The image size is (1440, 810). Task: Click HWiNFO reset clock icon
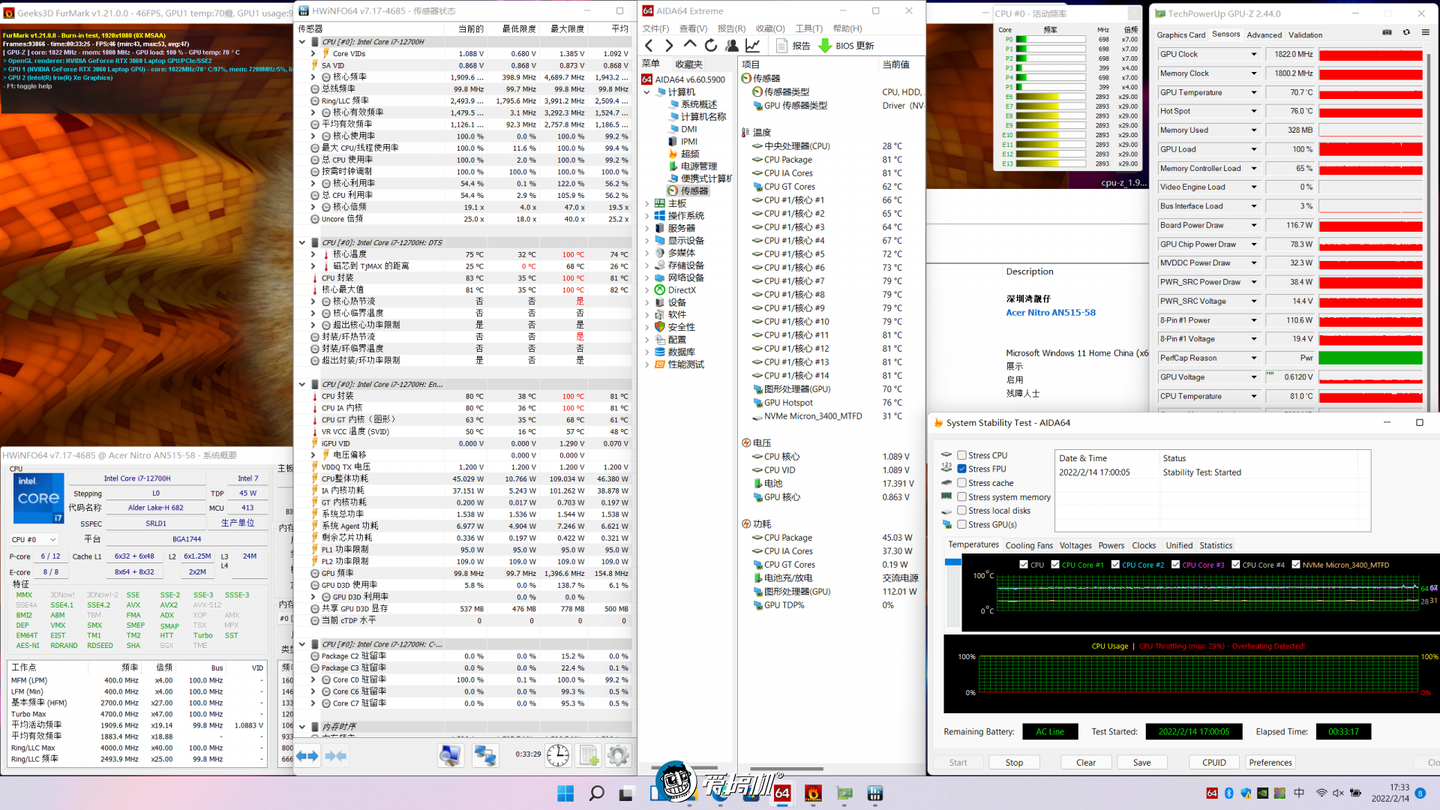pos(558,756)
